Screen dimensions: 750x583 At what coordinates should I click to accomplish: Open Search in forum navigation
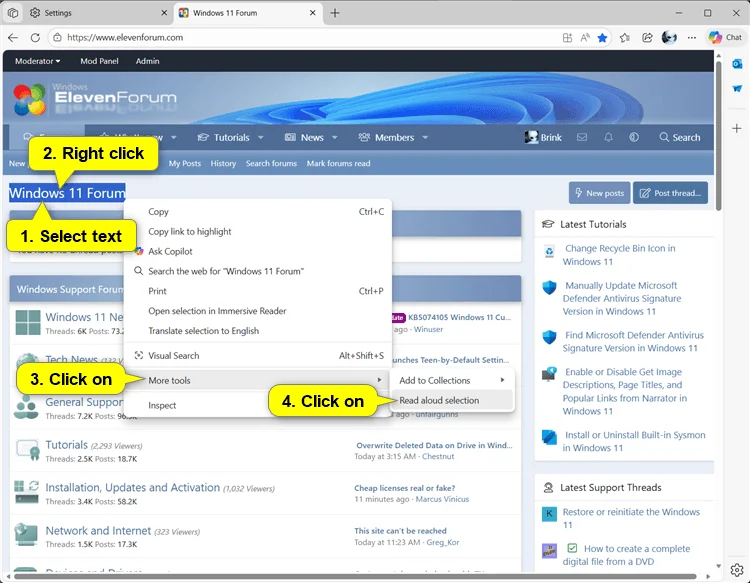click(x=679, y=138)
